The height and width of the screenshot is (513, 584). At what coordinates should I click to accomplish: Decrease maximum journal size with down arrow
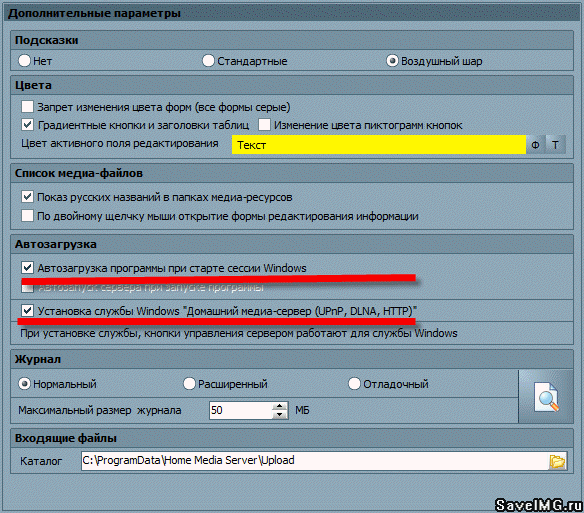tap(279, 415)
